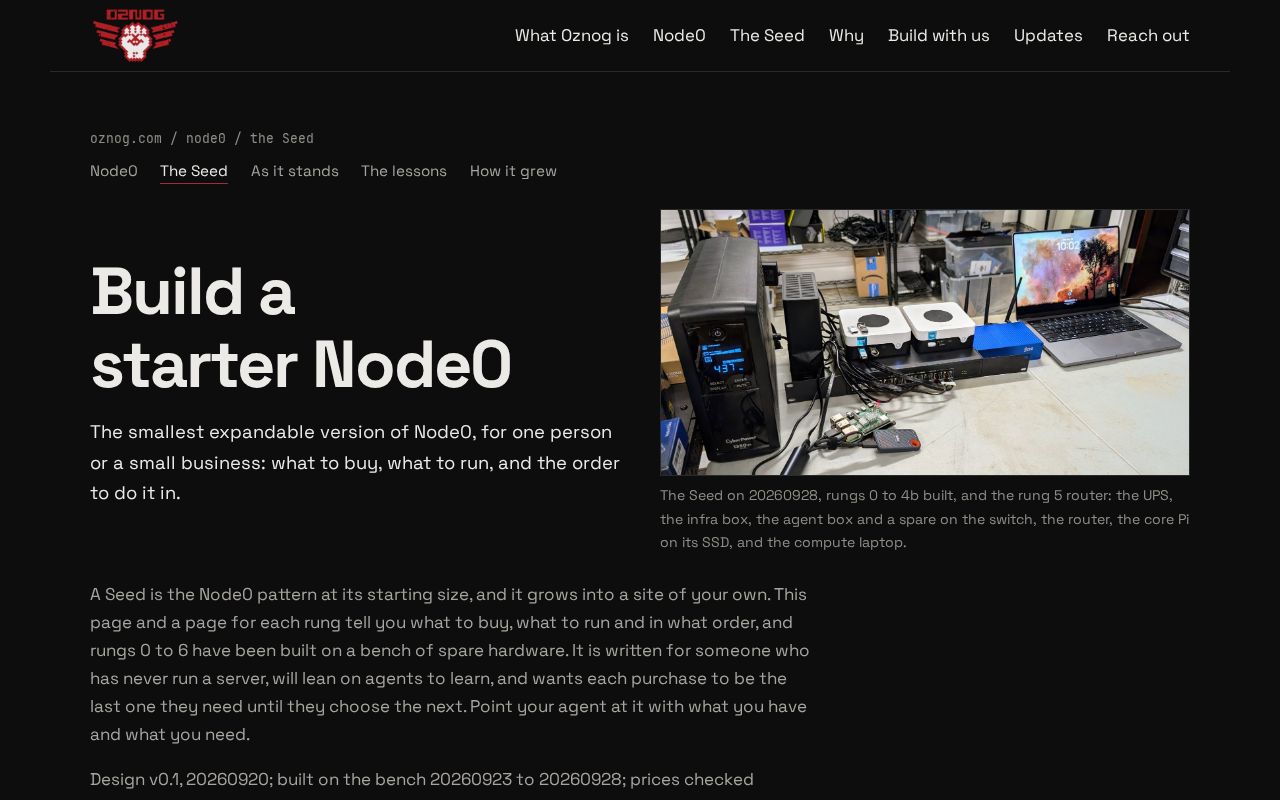Open the Build with us page

click(x=939, y=35)
